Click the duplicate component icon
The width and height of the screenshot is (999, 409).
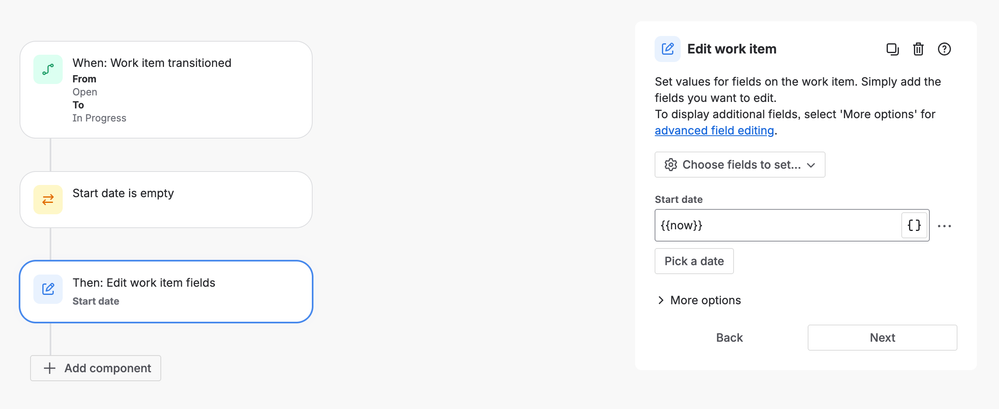click(892, 49)
